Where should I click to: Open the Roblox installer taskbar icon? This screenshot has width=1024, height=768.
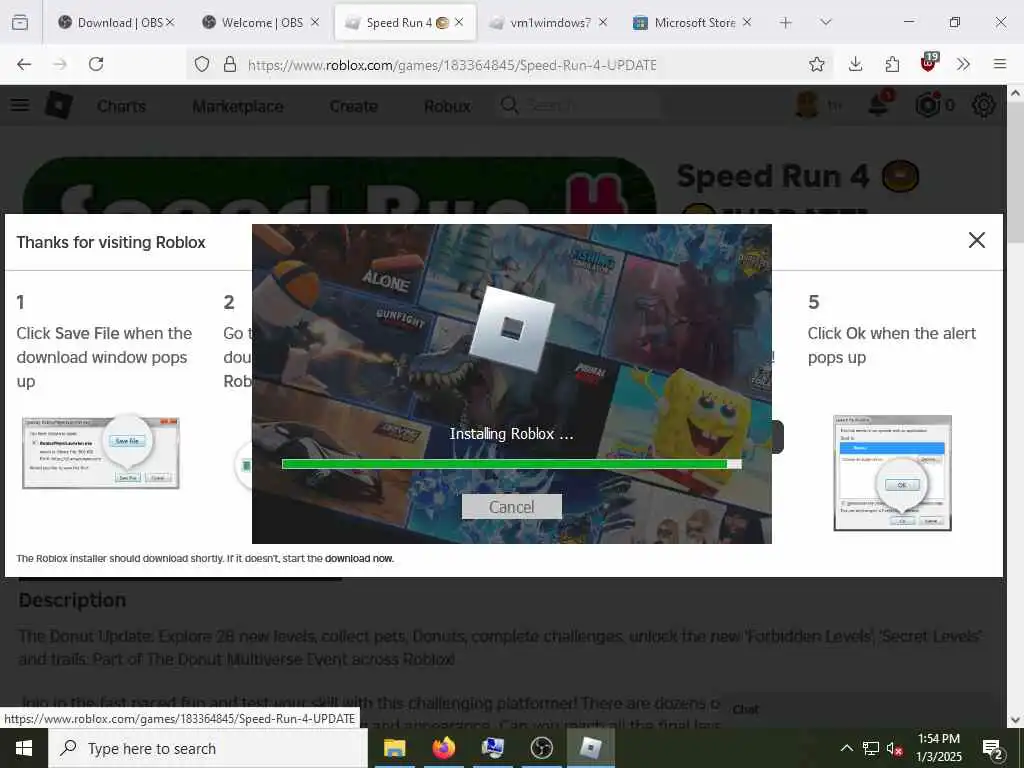(590, 748)
